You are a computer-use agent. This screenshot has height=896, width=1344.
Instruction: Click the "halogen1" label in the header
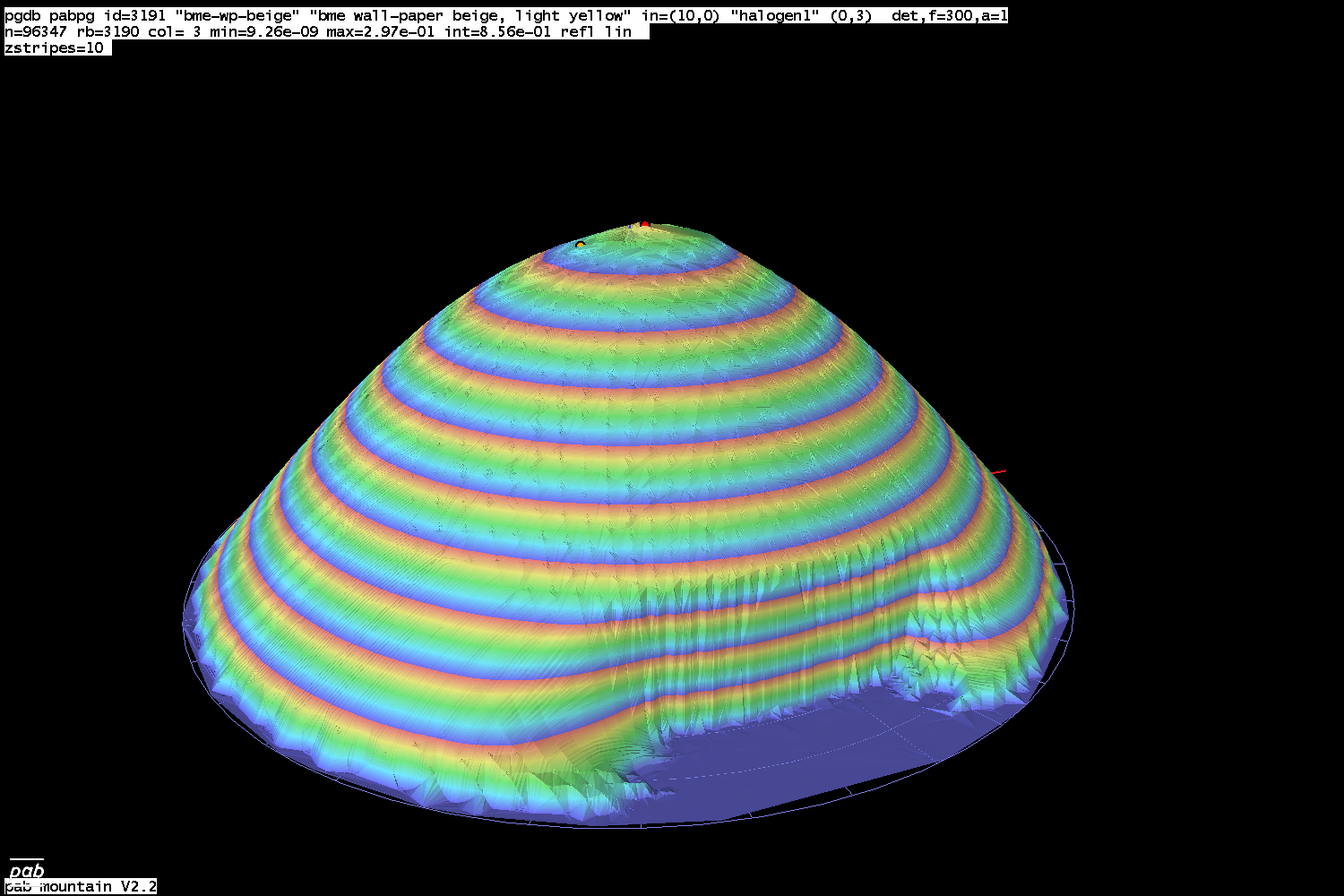(x=773, y=16)
